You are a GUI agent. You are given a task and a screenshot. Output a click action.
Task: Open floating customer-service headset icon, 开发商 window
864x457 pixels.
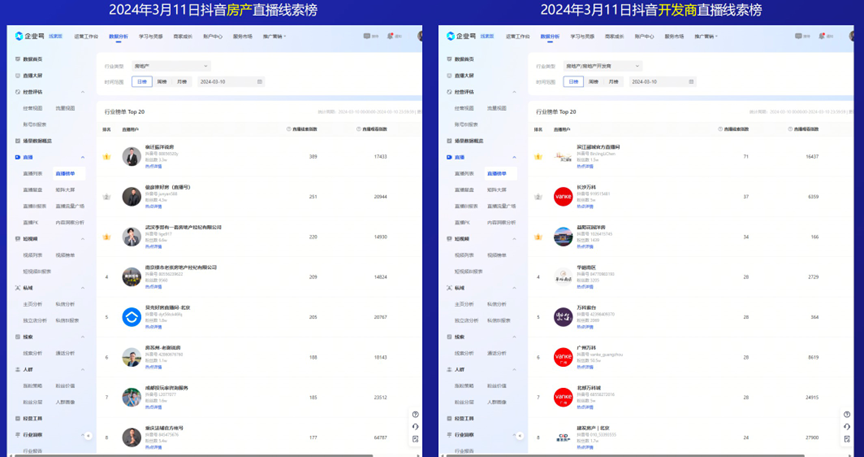tap(846, 427)
